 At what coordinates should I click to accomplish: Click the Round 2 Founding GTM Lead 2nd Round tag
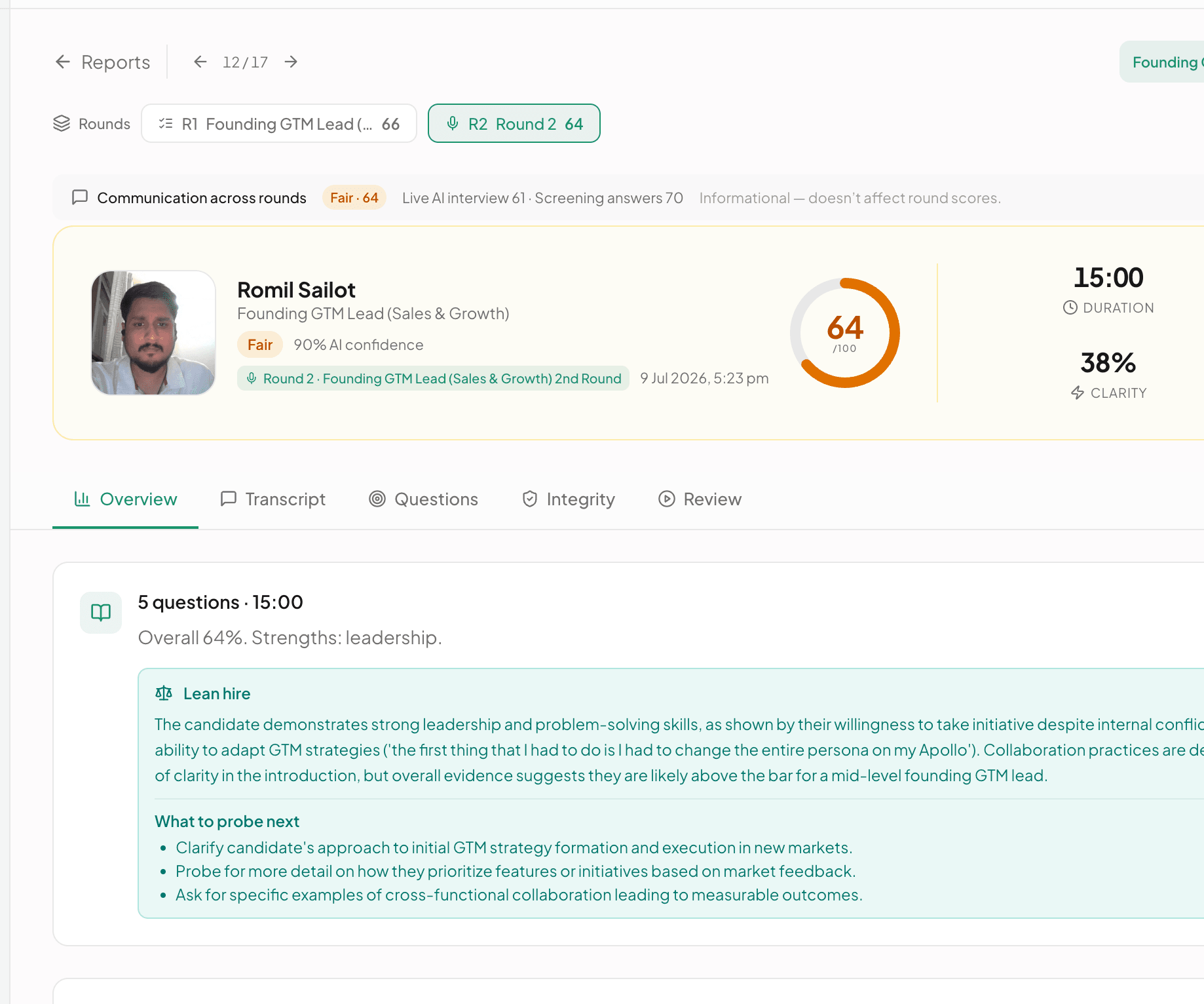coord(433,378)
